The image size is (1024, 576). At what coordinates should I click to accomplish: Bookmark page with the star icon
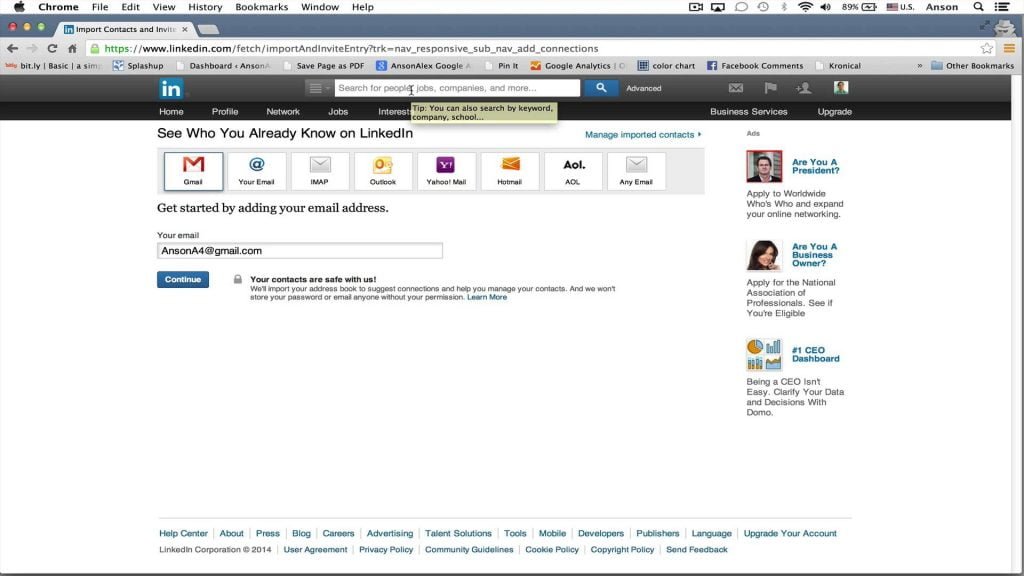click(987, 48)
